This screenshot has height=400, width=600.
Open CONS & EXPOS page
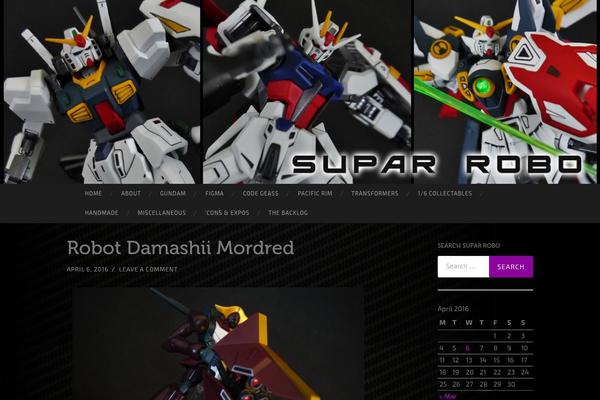click(227, 212)
